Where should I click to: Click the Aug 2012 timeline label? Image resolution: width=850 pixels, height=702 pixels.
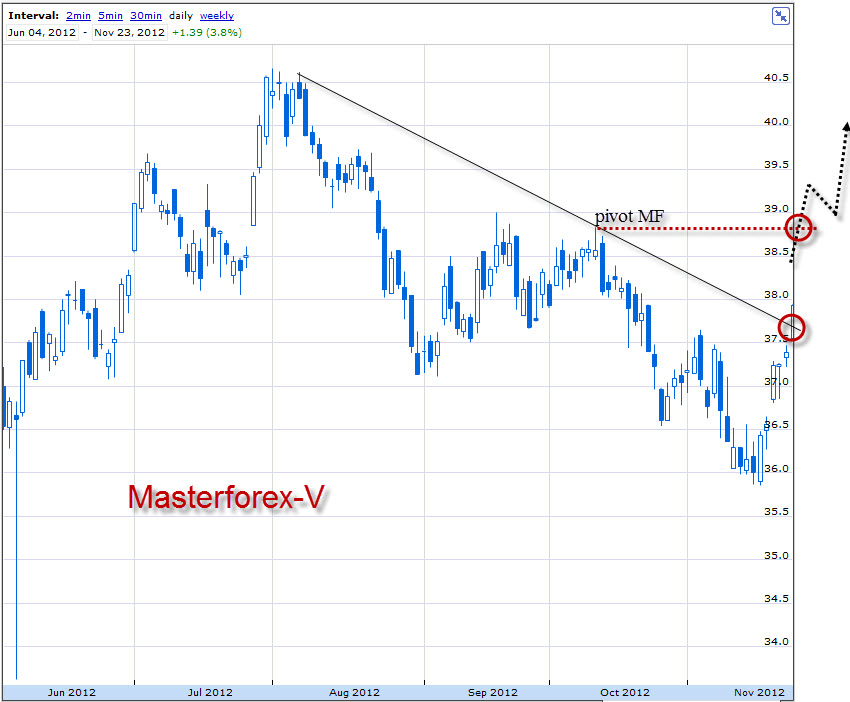(355, 692)
